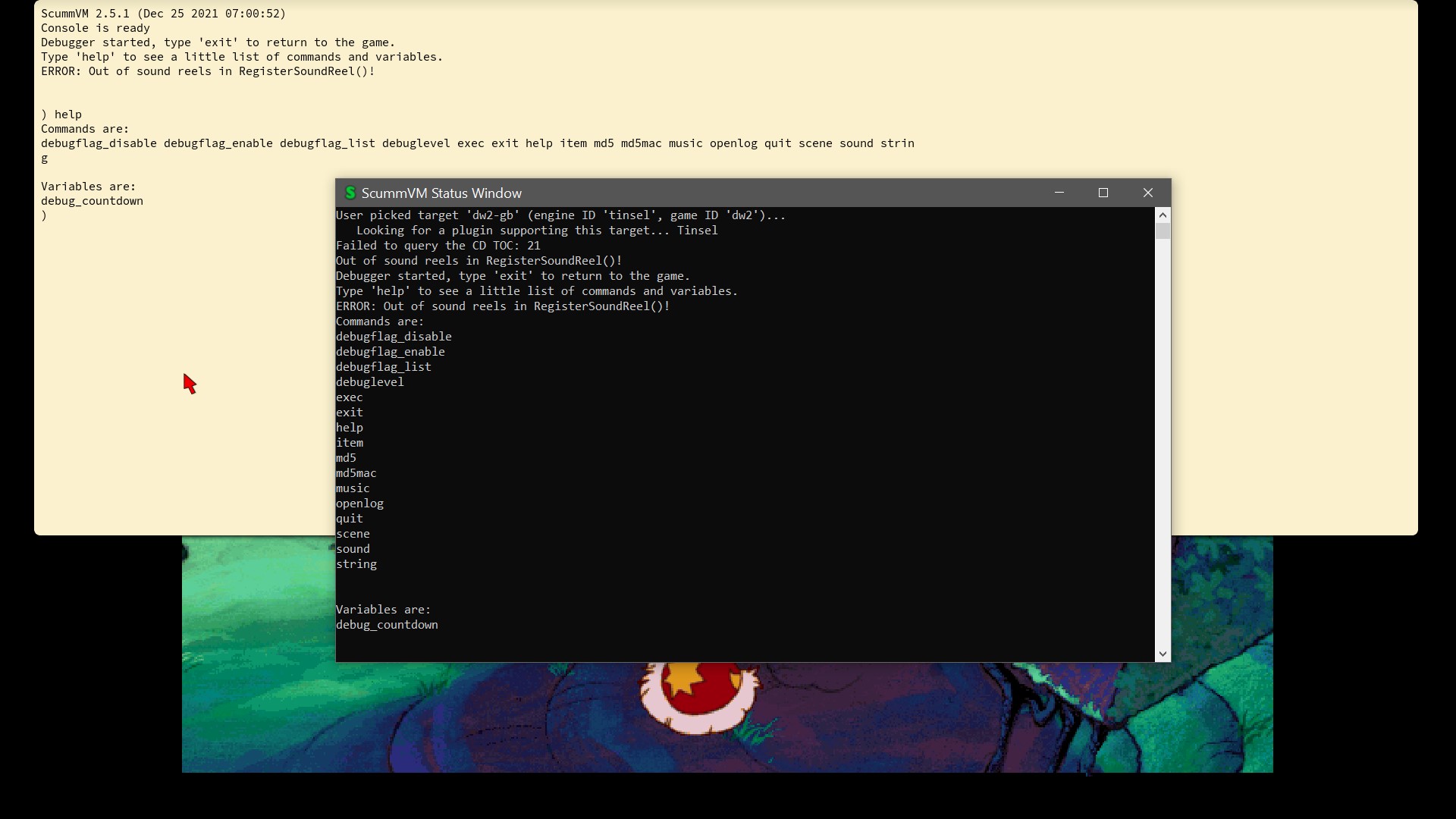Image resolution: width=1456 pixels, height=819 pixels.
Task: Click the Status Window scrollbar thumb
Action: pyautogui.click(x=1163, y=231)
